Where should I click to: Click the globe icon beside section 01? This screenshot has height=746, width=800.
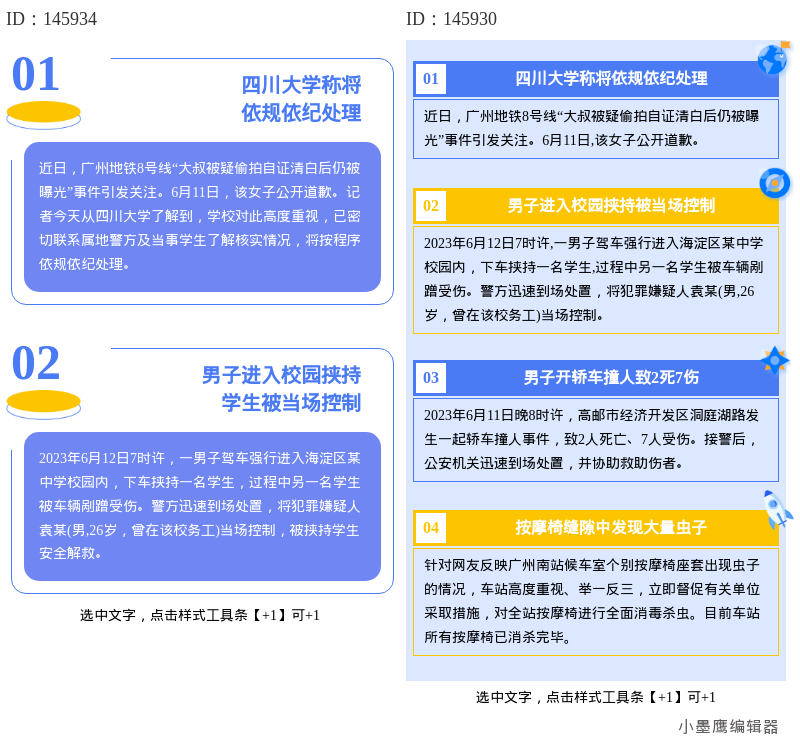[771, 60]
